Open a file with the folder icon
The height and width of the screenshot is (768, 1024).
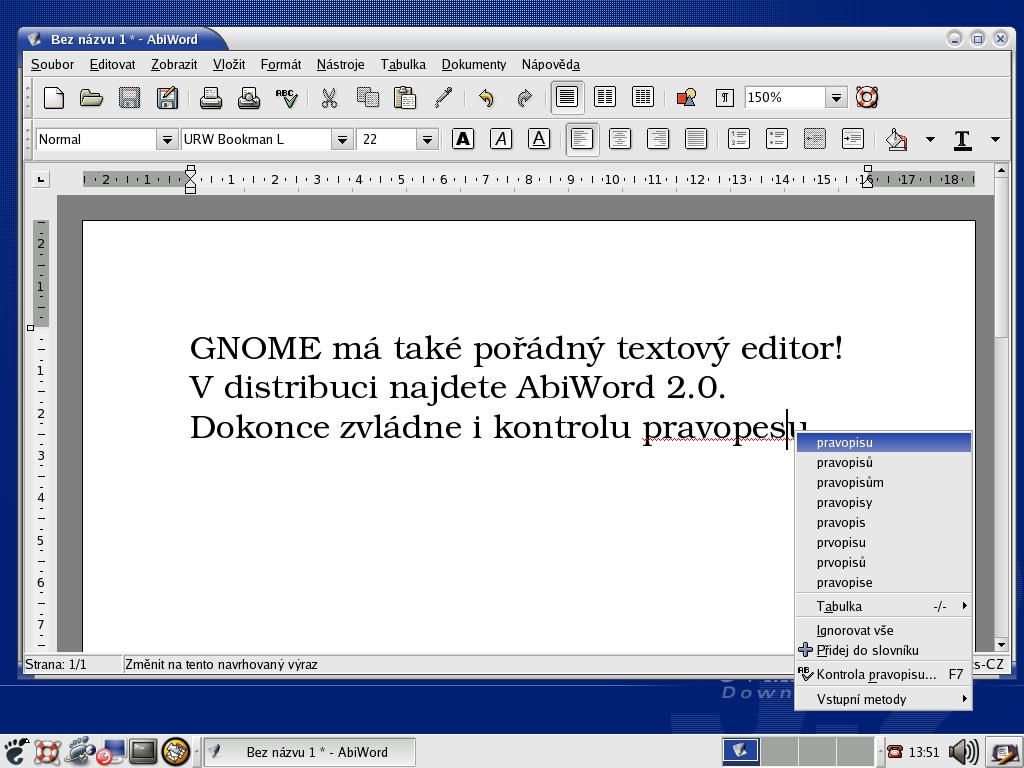click(x=91, y=98)
